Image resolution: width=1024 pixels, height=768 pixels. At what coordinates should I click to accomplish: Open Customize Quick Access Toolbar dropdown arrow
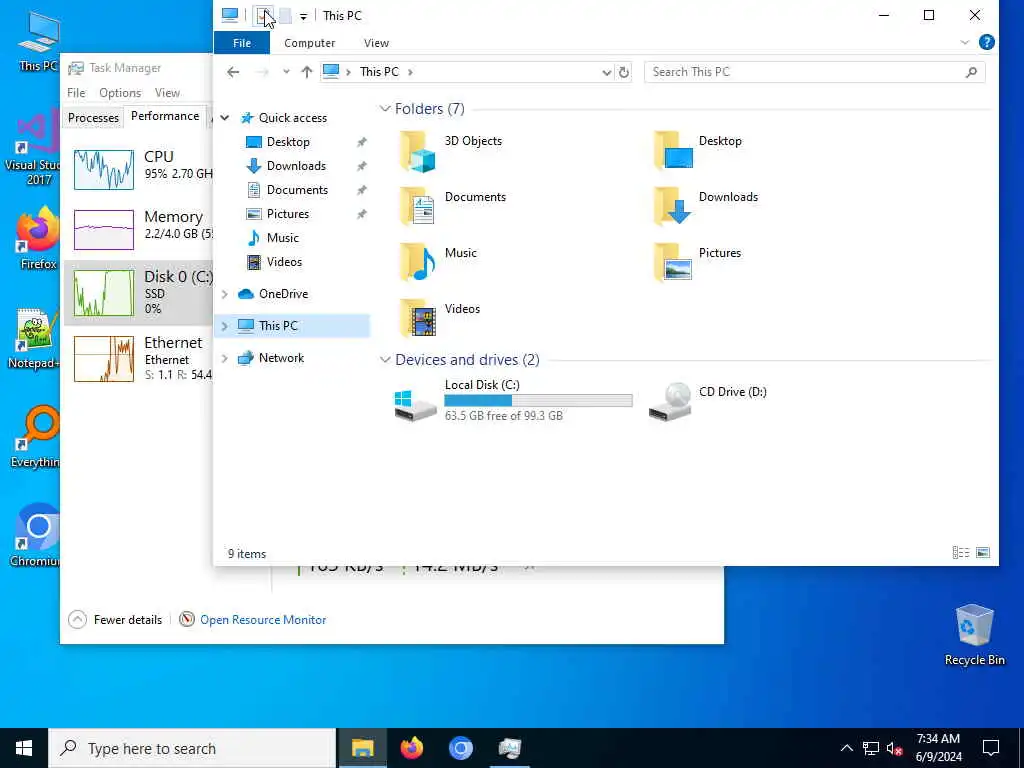[x=303, y=16]
